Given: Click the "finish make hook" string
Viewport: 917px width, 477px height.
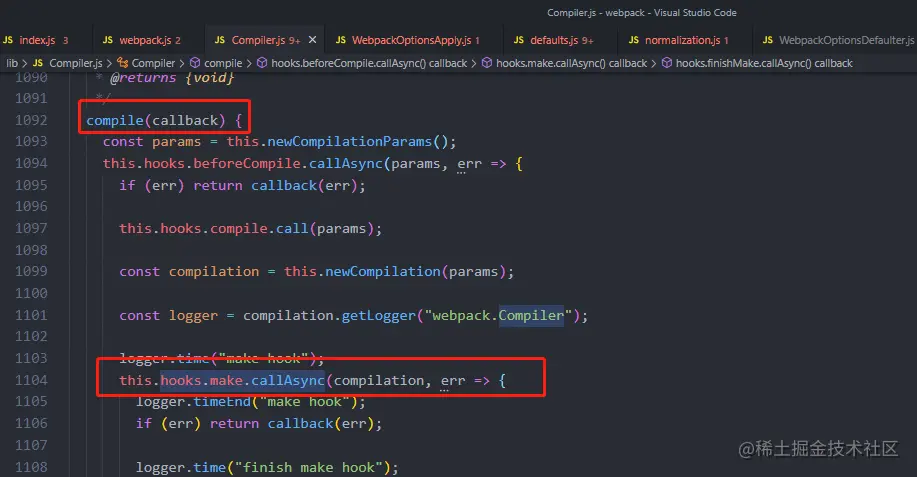Looking at the screenshot, I should 309,467.
